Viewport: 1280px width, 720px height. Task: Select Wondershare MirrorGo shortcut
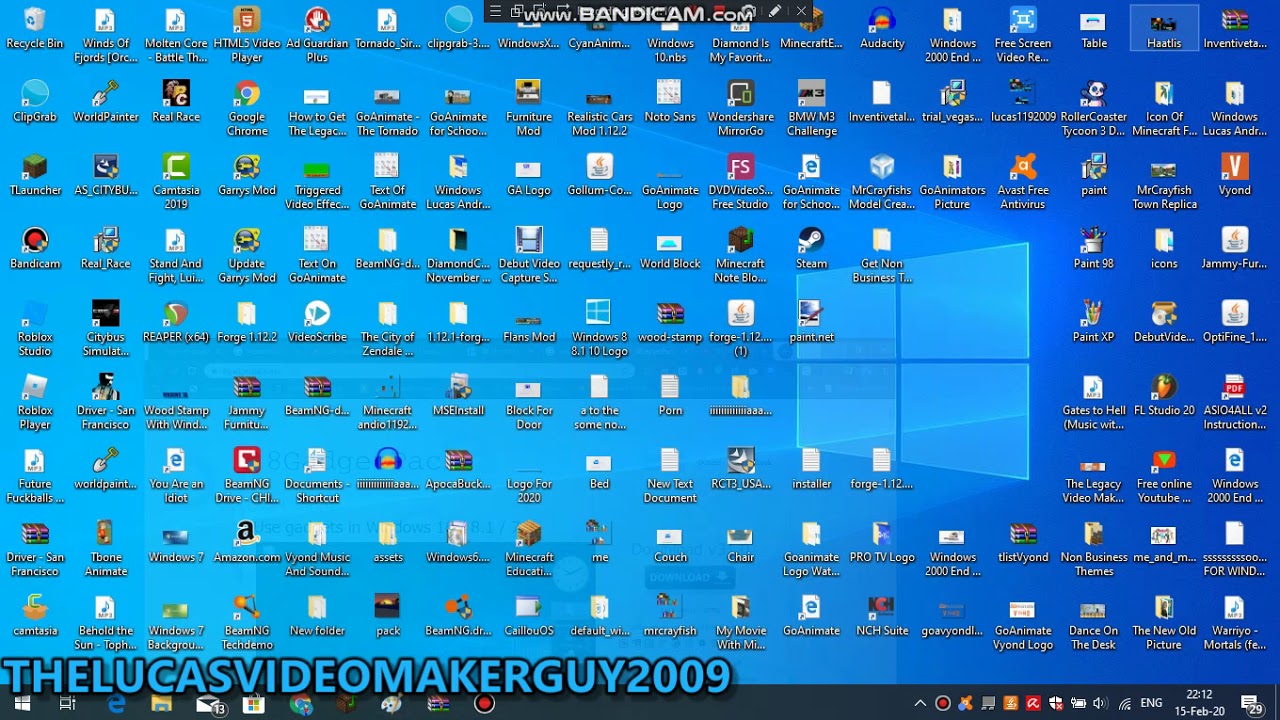pyautogui.click(x=741, y=108)
